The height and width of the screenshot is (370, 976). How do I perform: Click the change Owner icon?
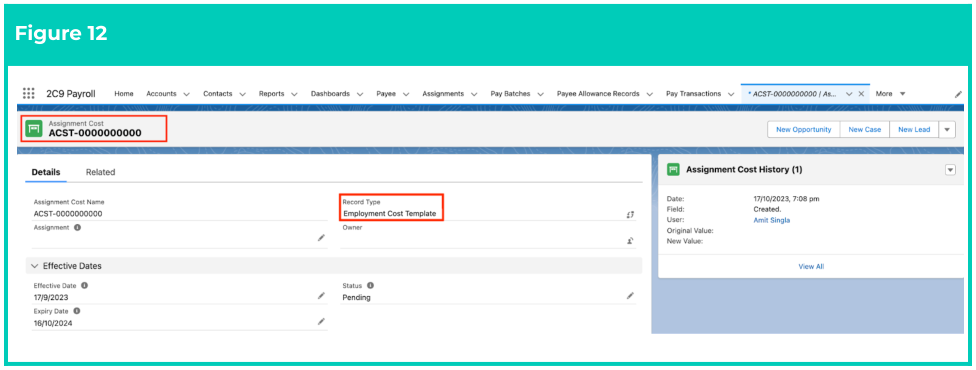pyautogui.click(x=630, y=240)
